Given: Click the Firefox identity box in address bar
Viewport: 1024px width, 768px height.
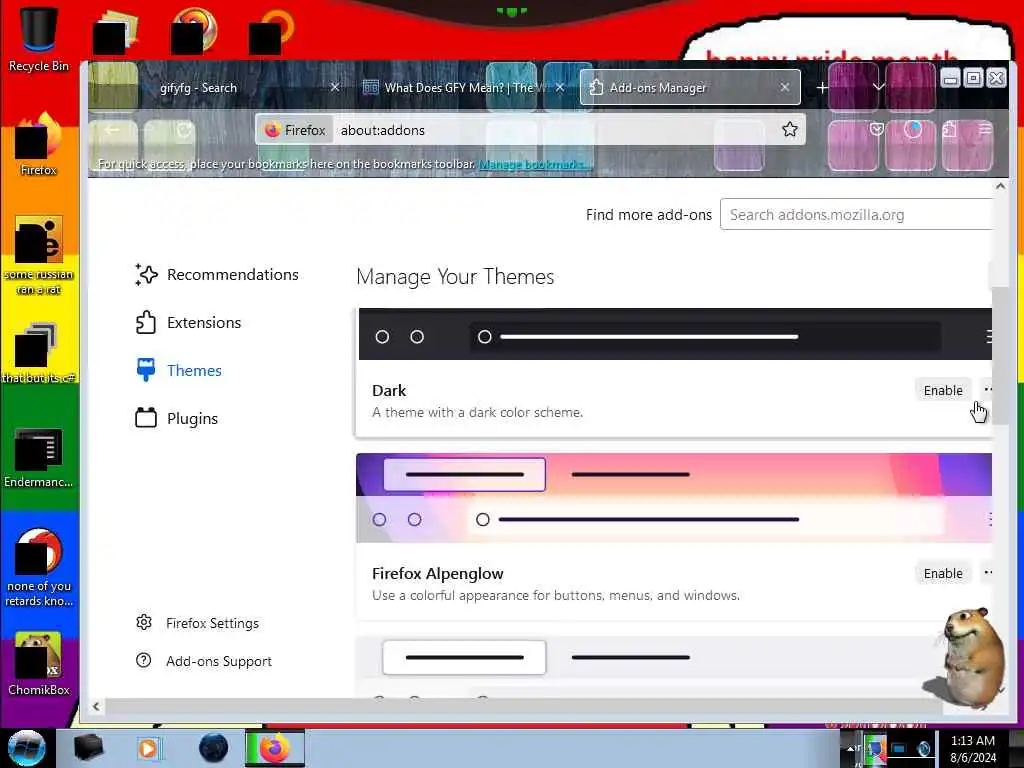Looking at the screenshot, I should pos(295,130).
